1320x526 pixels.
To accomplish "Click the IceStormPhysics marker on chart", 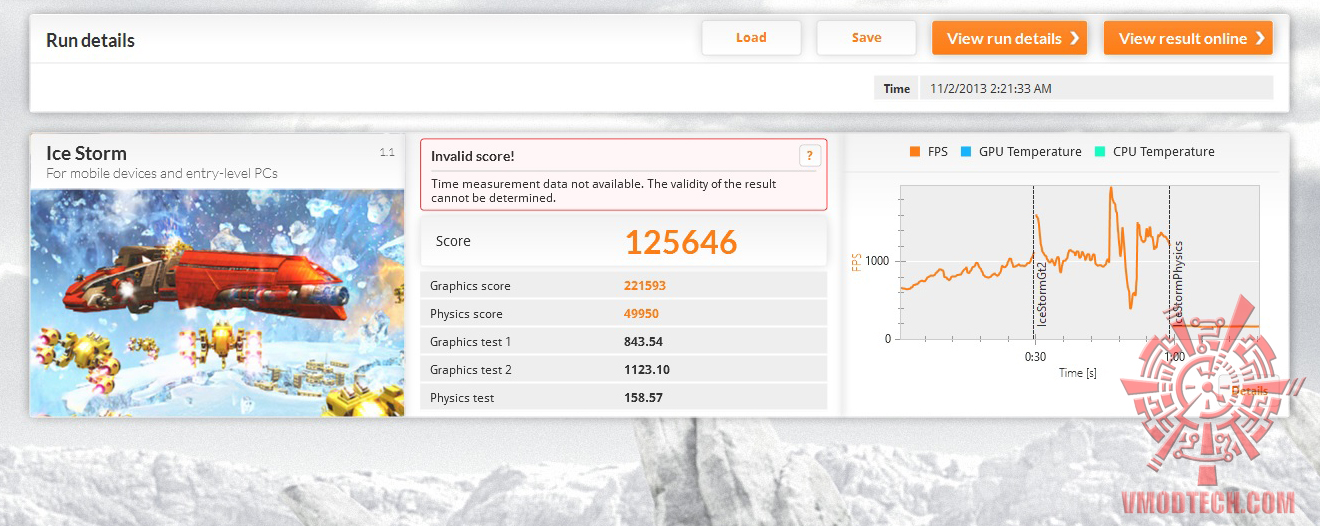I will click(x=1178, y=283).
